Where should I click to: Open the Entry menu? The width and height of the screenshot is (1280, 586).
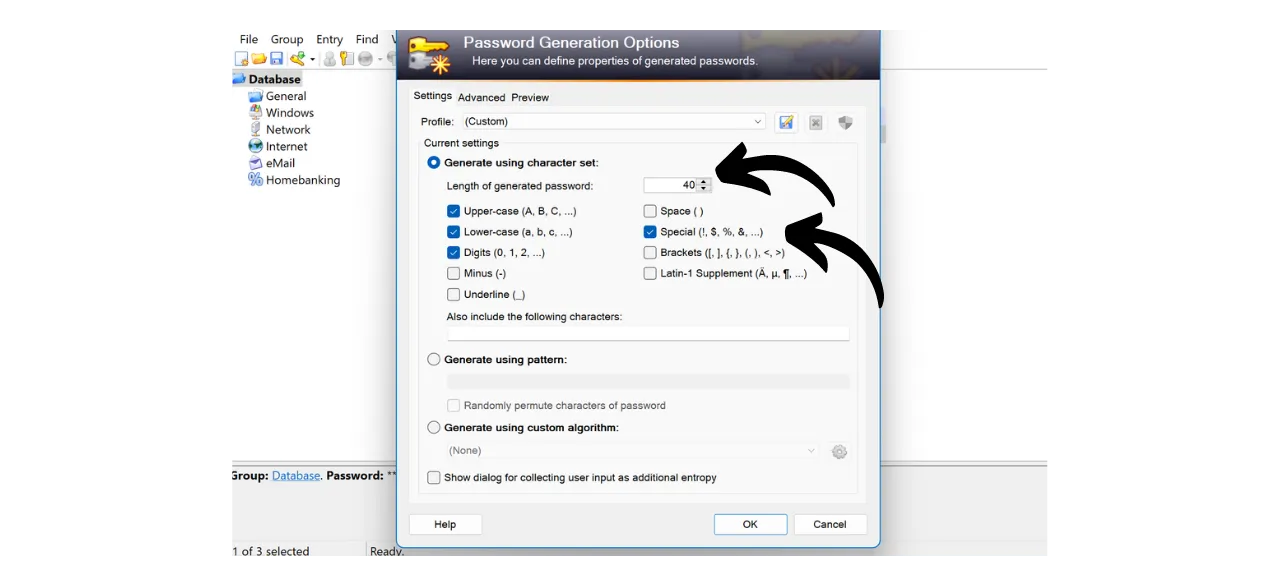tap(329, 39)
